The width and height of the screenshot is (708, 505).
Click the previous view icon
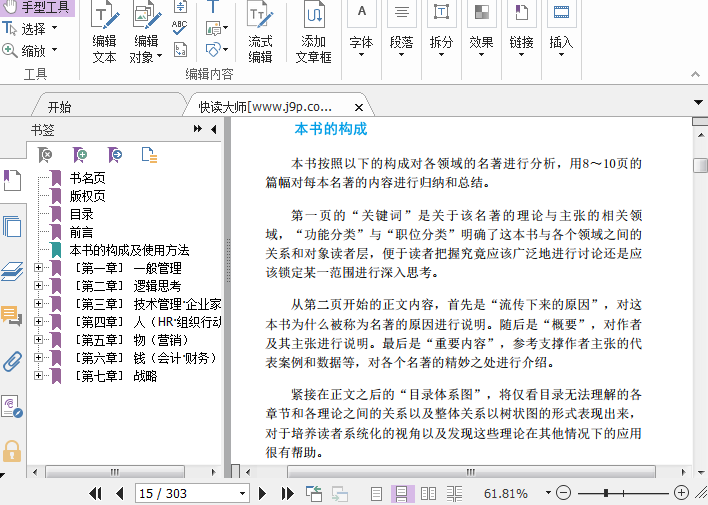point(314,493)
